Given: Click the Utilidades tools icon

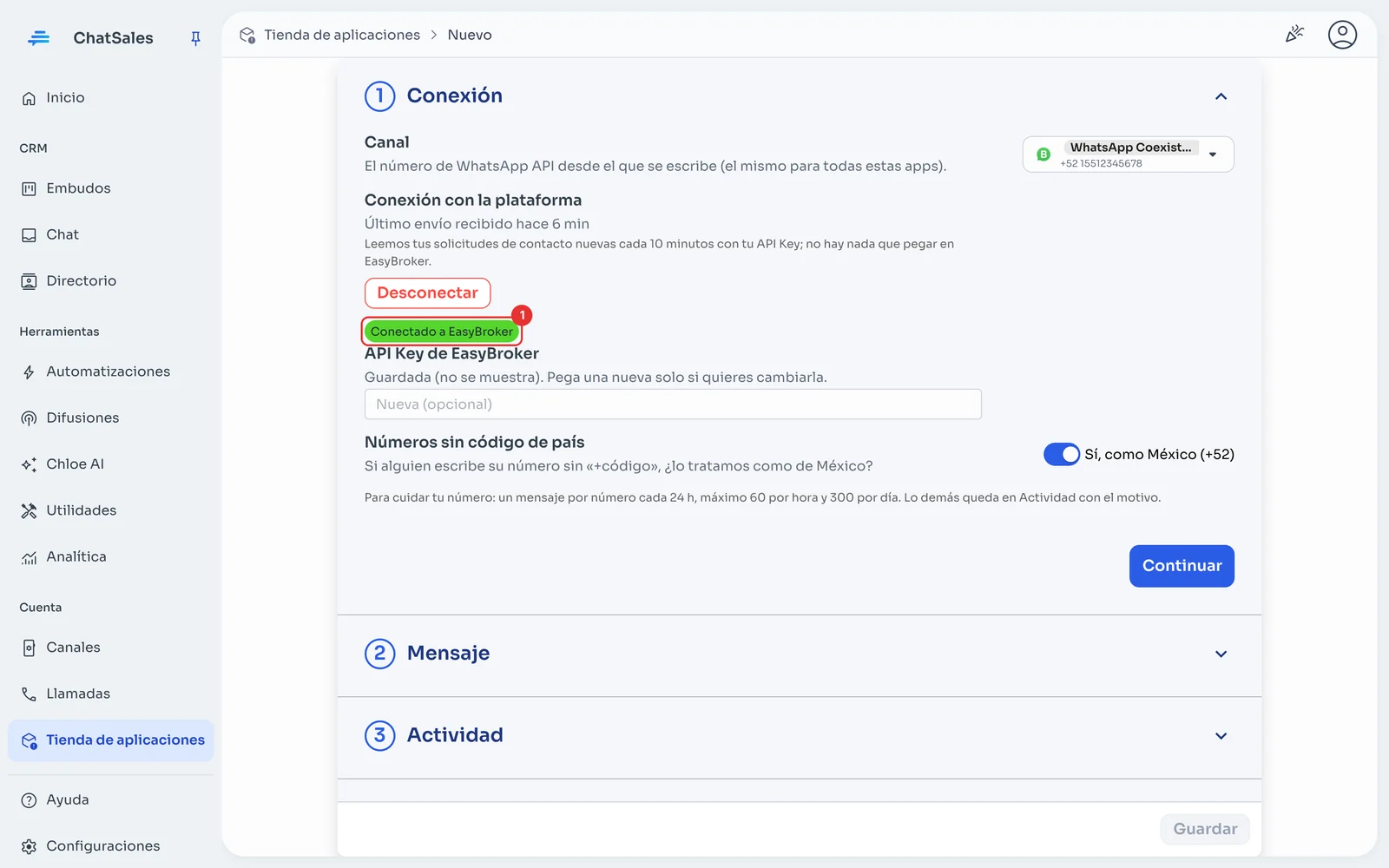Looking at the screenshot, I should point(29,510).
